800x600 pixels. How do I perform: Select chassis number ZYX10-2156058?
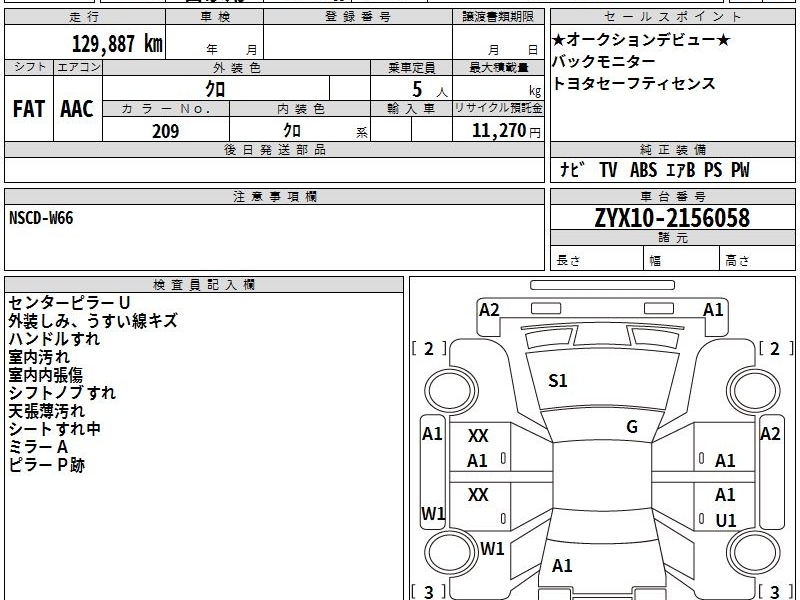tap(672, 218)
